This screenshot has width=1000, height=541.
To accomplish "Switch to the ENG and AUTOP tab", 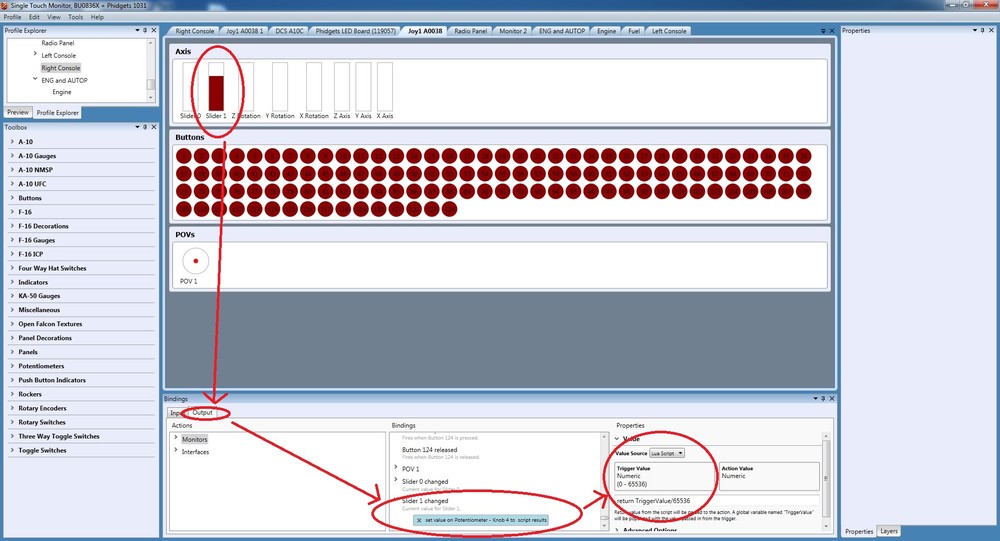I will [562, 31].
